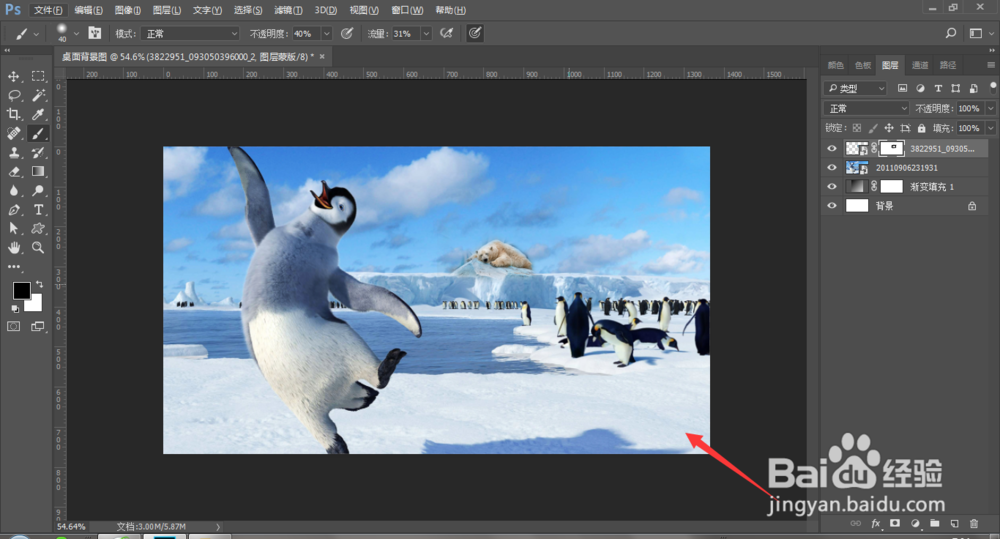Toggle Quick Mask mode
The width and height of the screenshot is (1000, 539).
[13, 327]
